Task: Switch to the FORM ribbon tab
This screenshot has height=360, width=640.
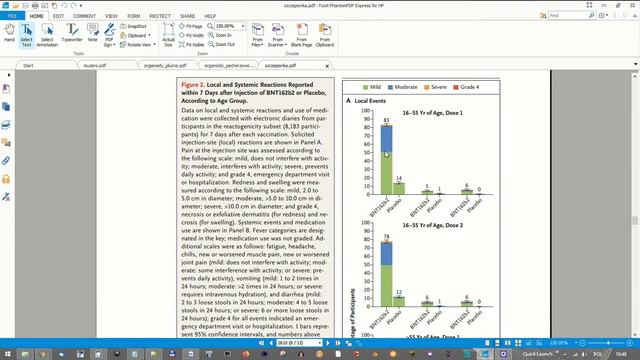Action: (x=133, y=16)
